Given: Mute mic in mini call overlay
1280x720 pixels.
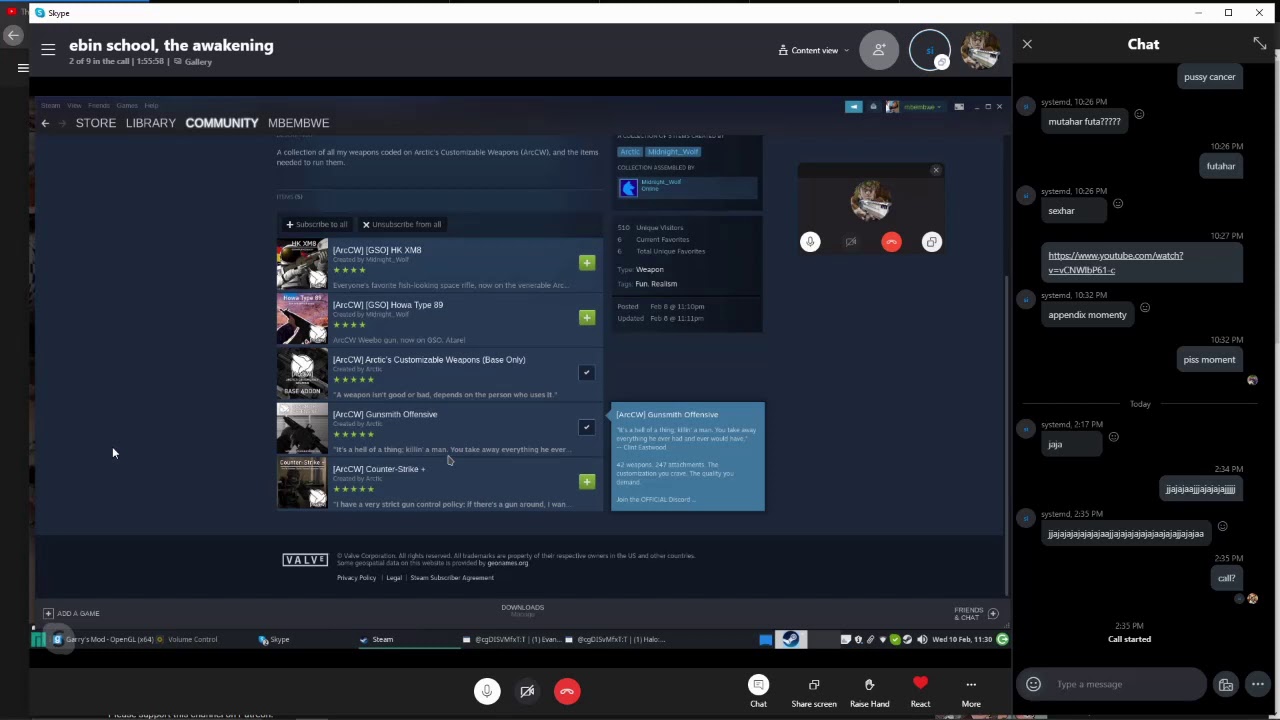Looking at the screenshot, I should click(x=810, y=242).
